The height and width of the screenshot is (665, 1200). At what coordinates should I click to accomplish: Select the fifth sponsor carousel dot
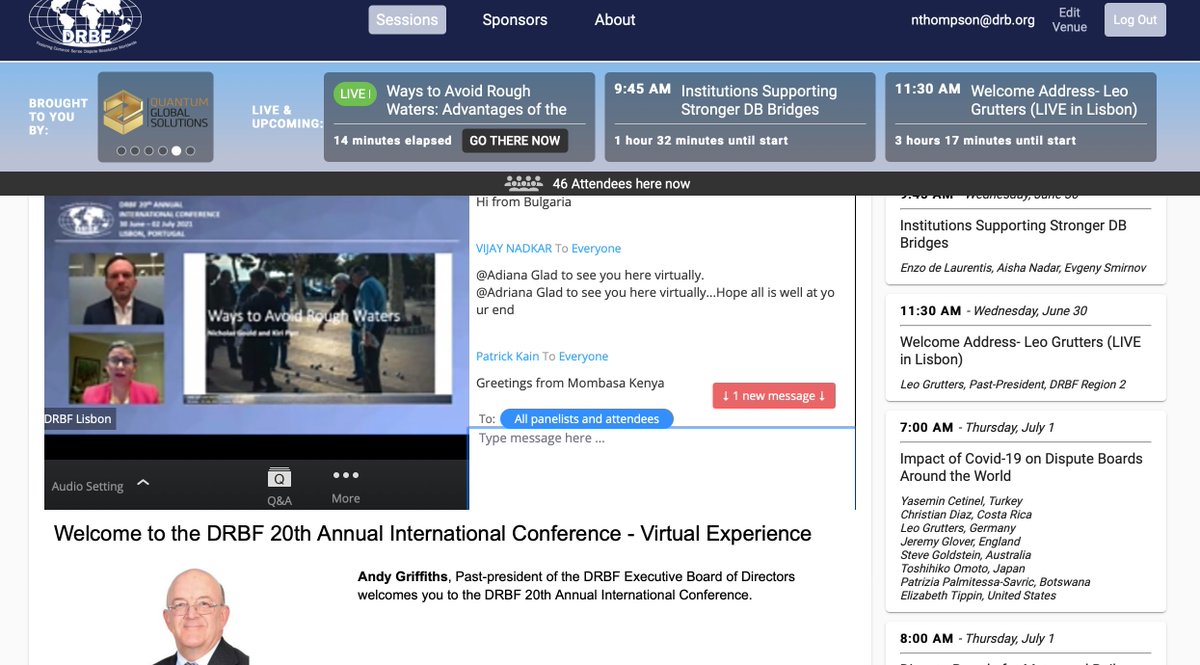(x=176, y=151)
